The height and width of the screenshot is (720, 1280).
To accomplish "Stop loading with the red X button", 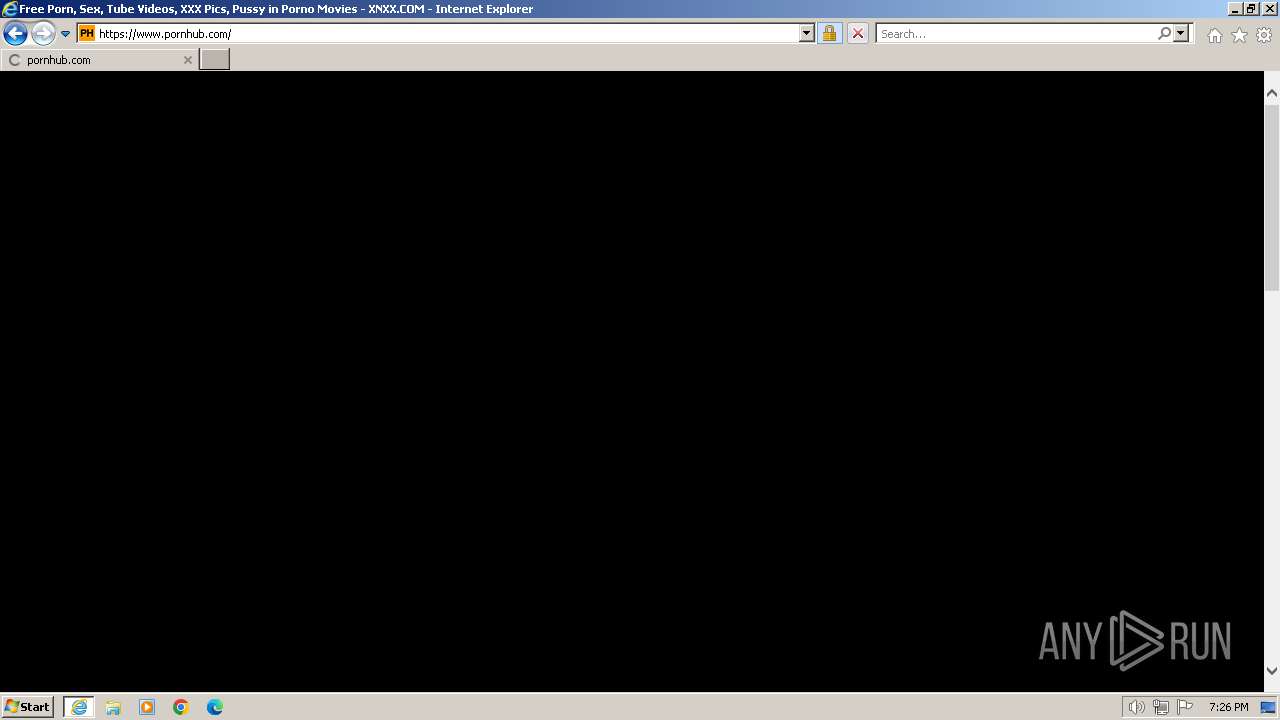I will (858, 34).
